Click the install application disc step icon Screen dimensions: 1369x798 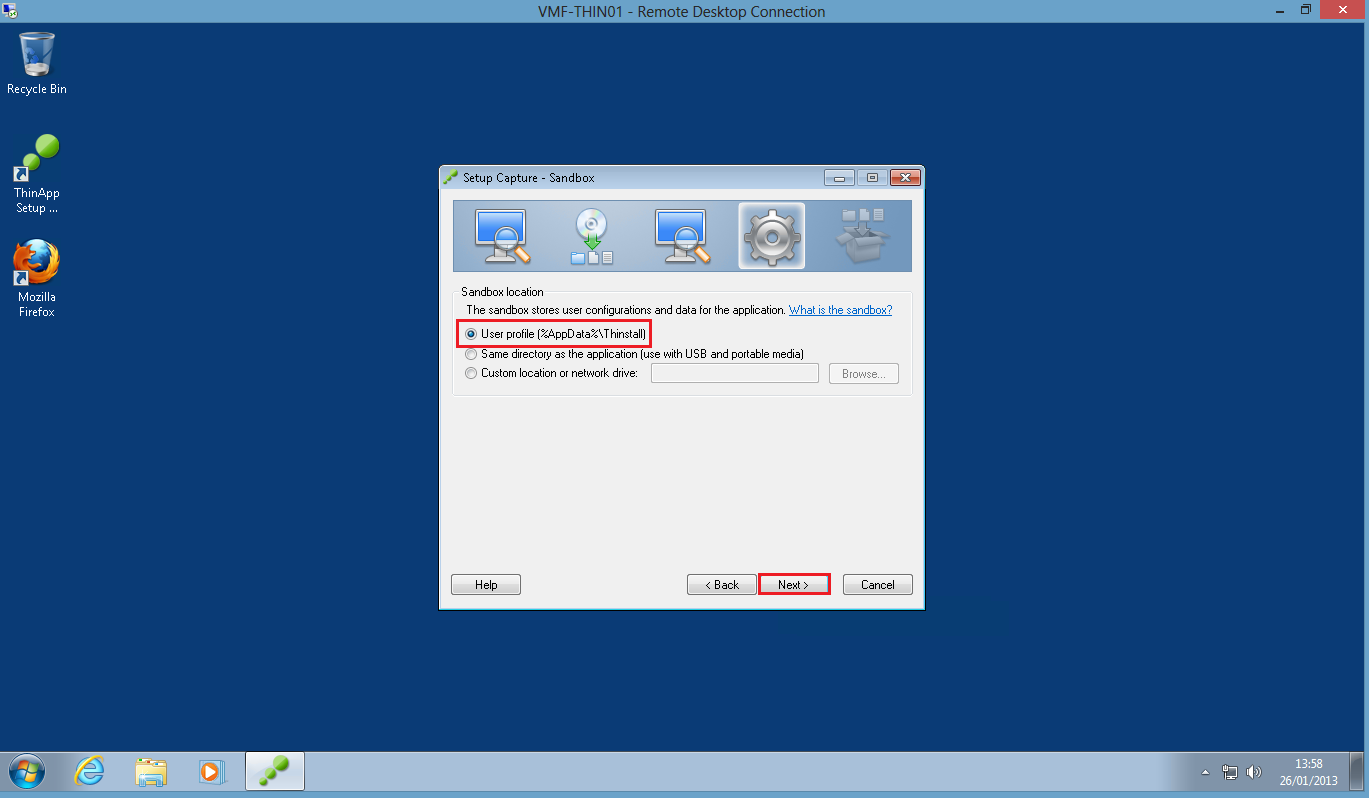(x=591, y=236)
